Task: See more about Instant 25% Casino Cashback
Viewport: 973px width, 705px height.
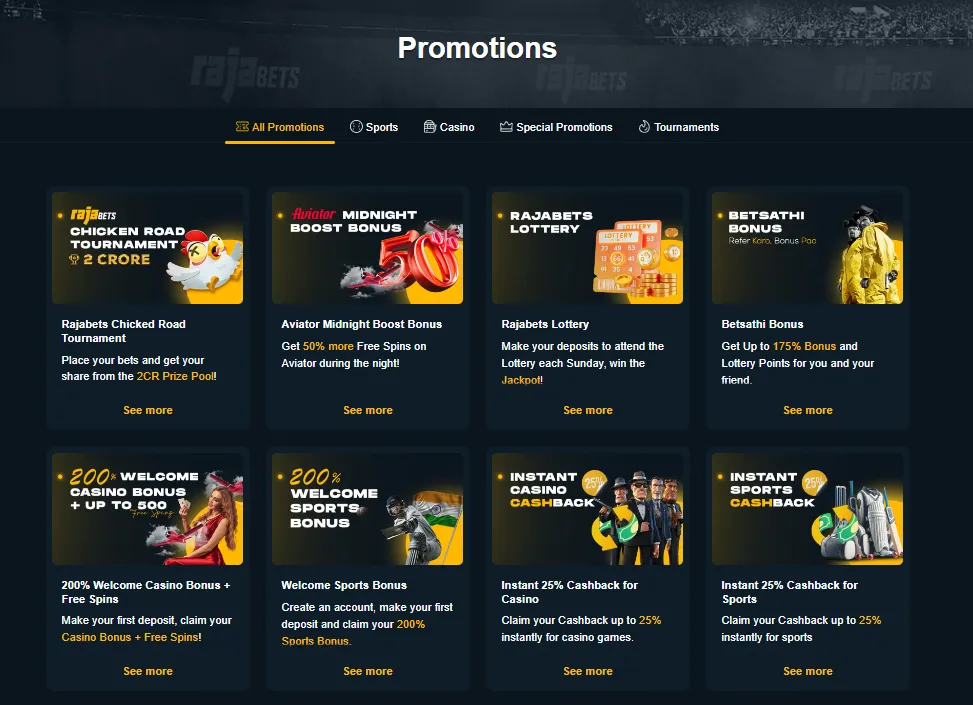Action: [x=588, y=671]
